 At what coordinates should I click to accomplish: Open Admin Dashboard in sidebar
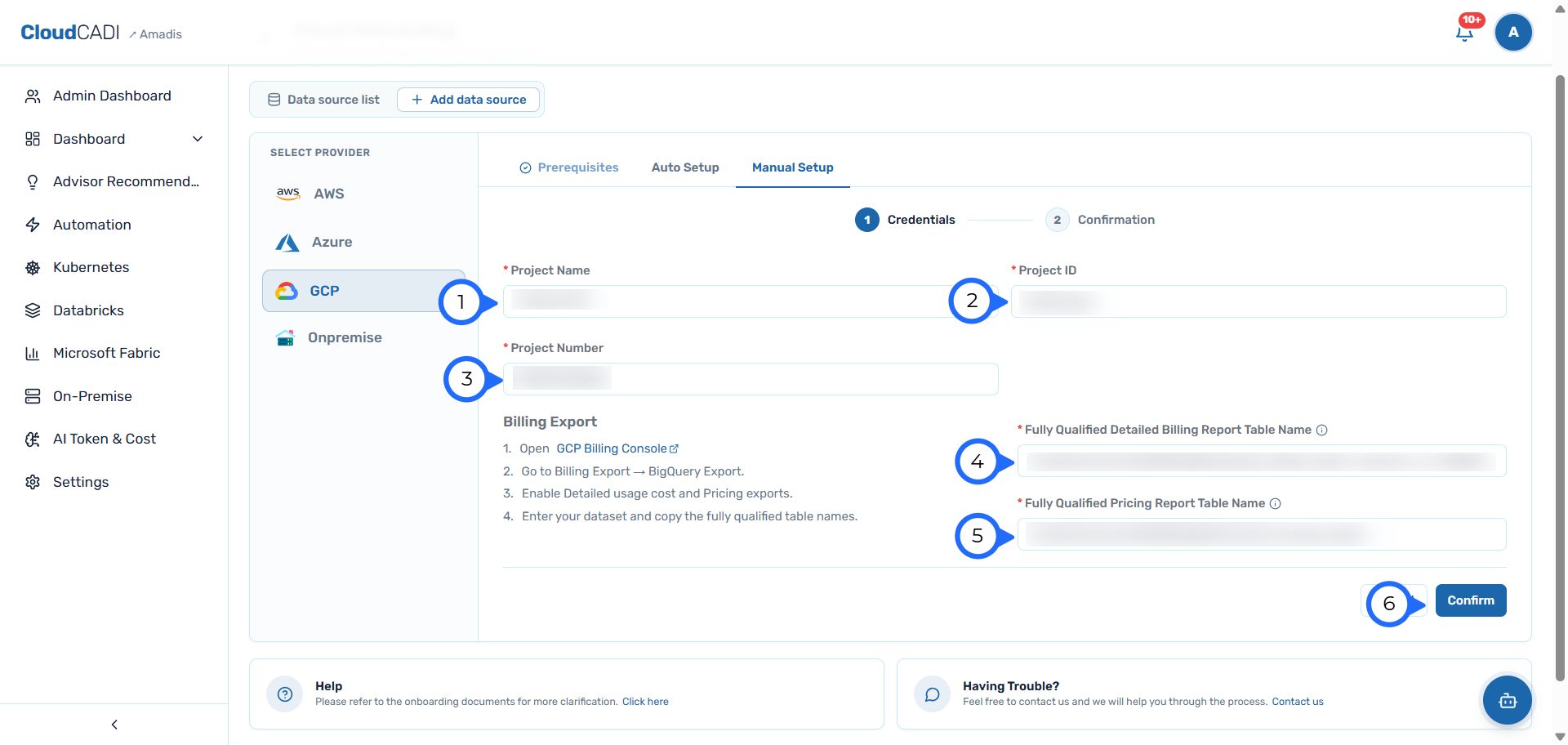point(114,96)
